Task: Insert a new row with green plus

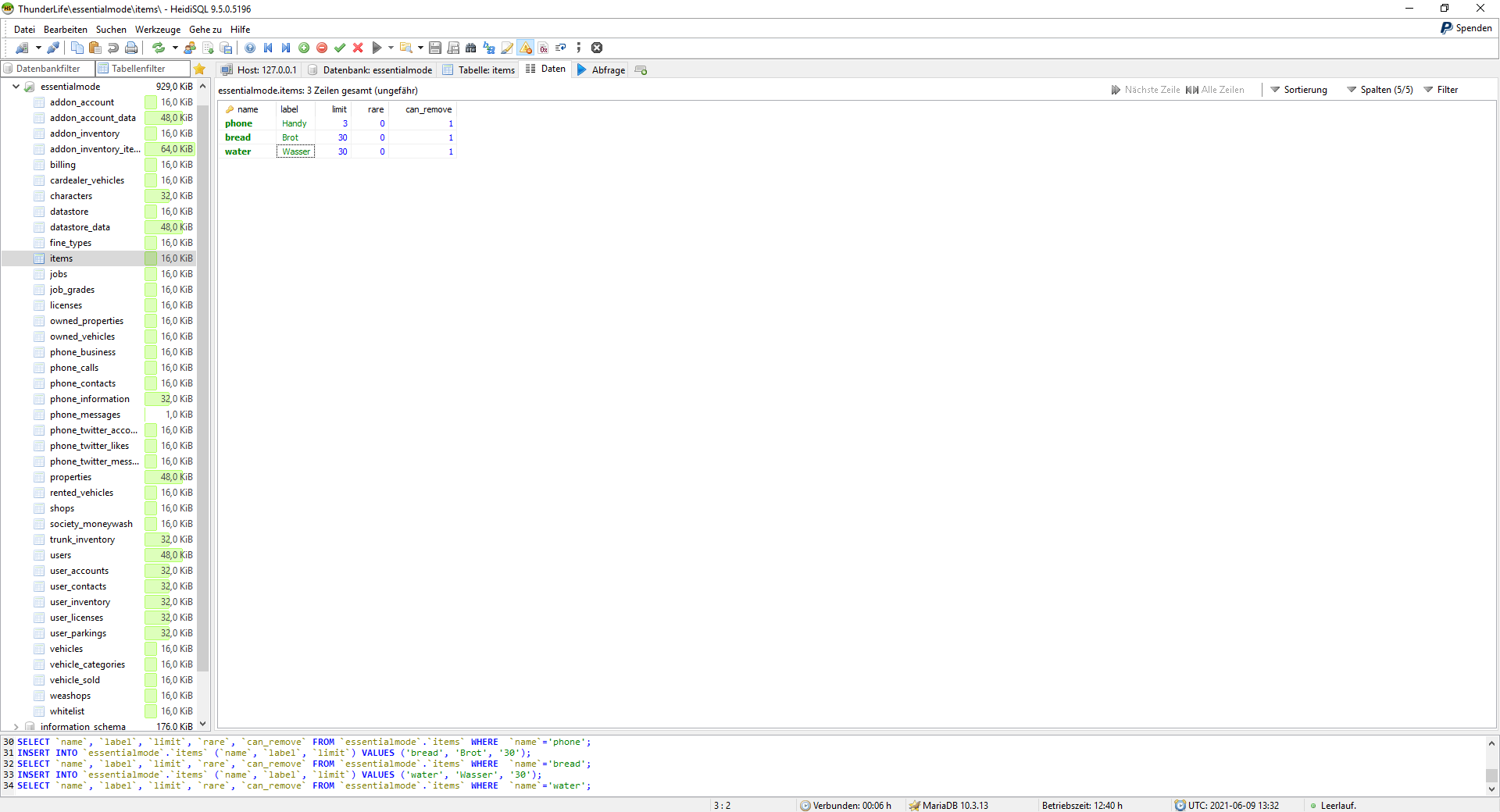Action: coord(304,48)
